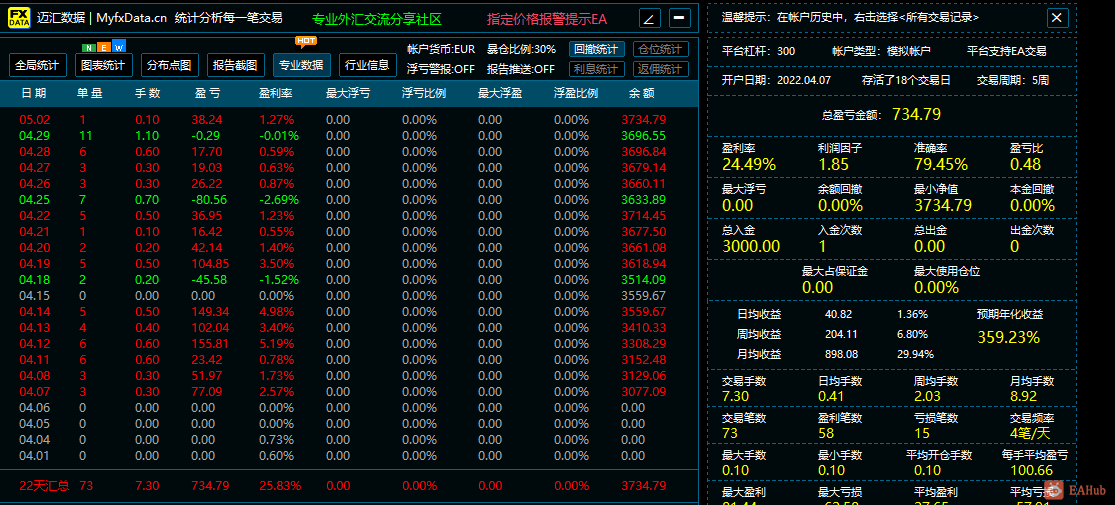
Task: Click the 平台杠杆 300 label
Action: pyautogui.click(x=758, y=51)
